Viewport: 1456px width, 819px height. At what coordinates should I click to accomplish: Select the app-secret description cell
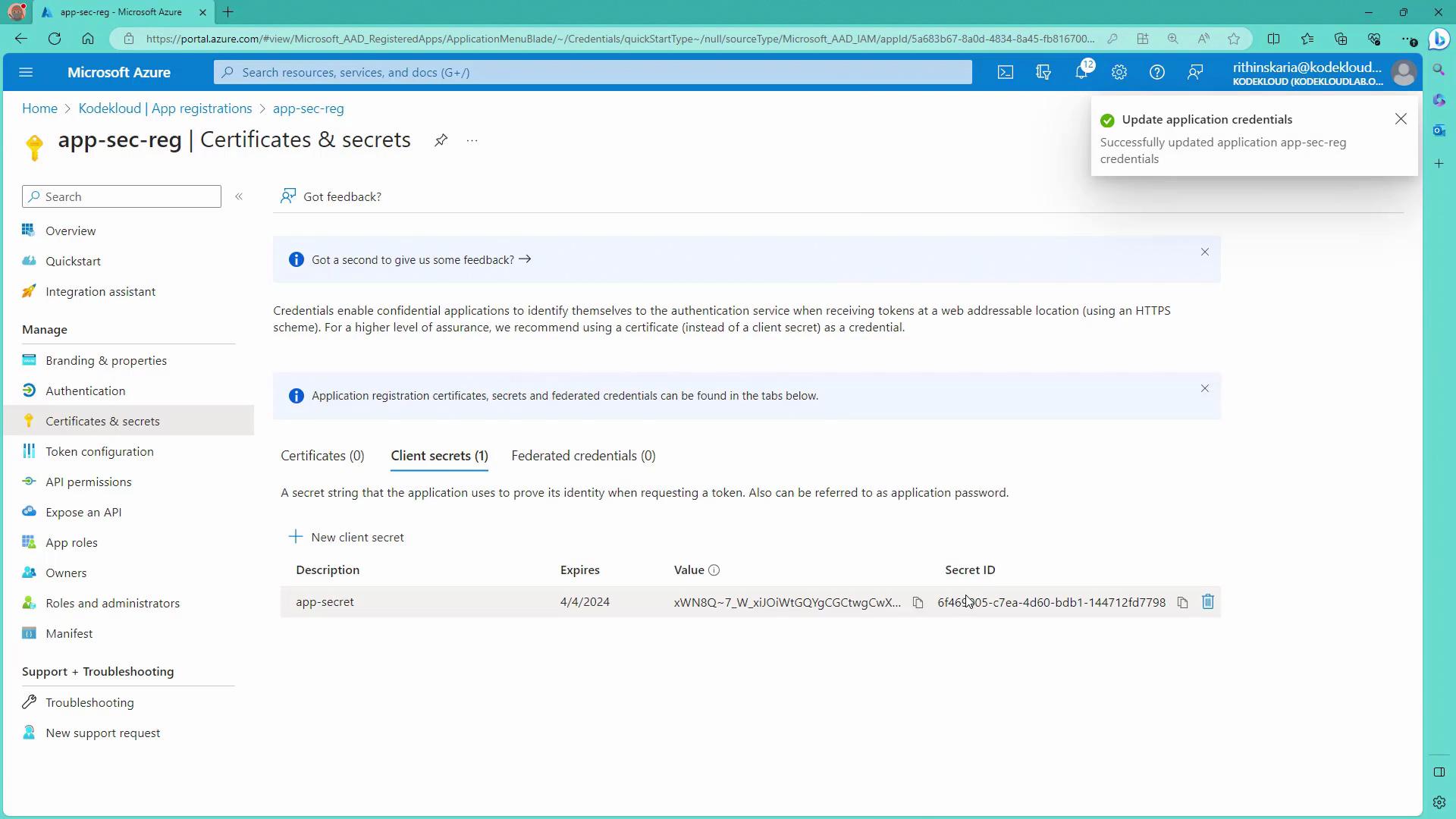(x=325, y=602)
